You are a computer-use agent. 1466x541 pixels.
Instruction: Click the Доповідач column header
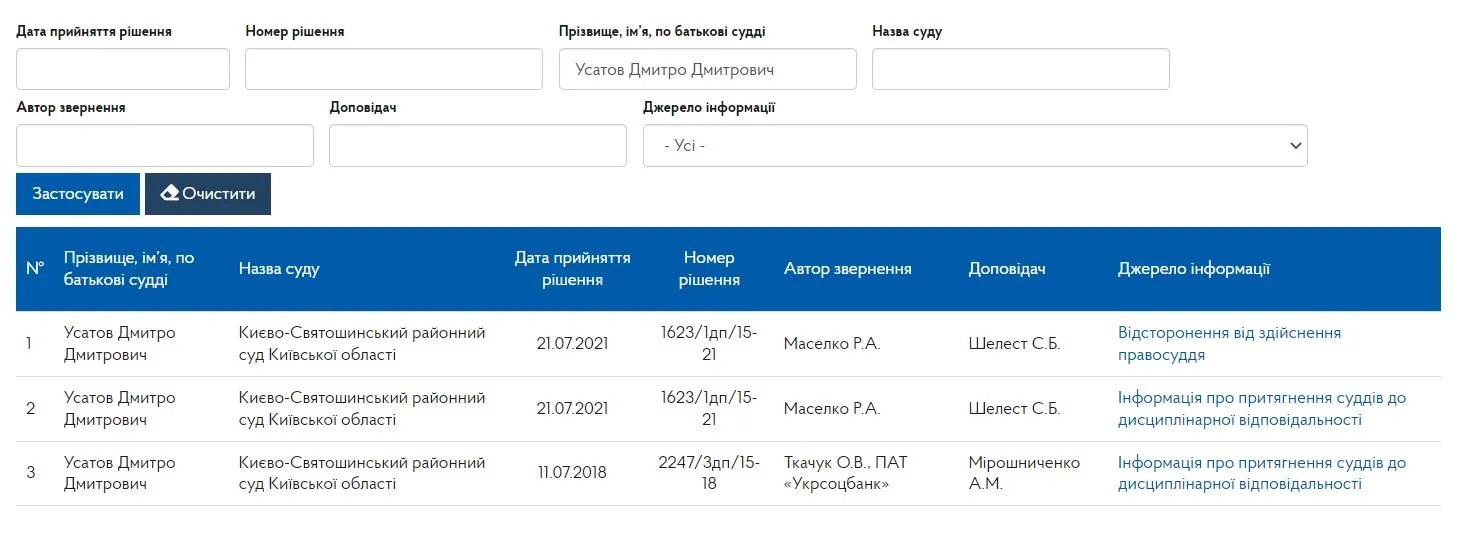[x=1007, y=269]
